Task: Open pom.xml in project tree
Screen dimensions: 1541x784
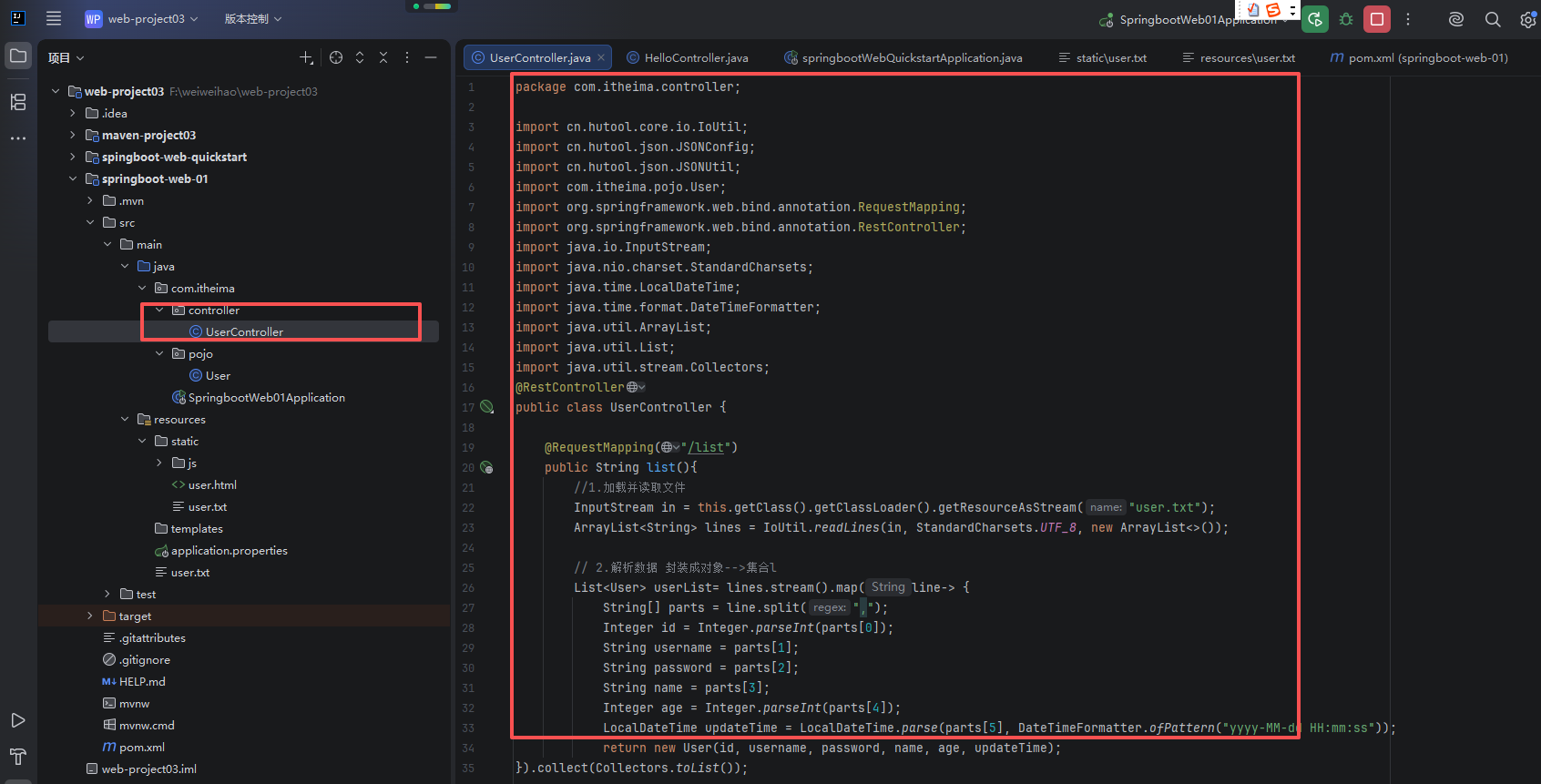Action: click(x=141, y=748)
